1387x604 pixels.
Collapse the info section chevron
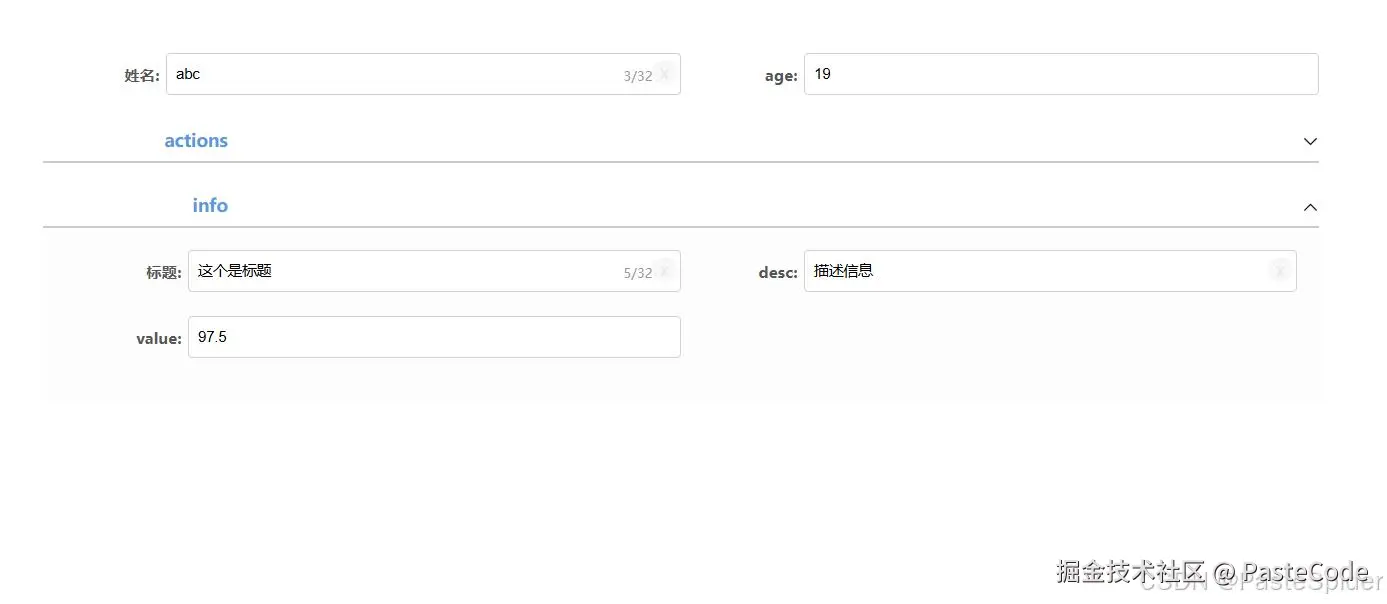coord(1310,207)
